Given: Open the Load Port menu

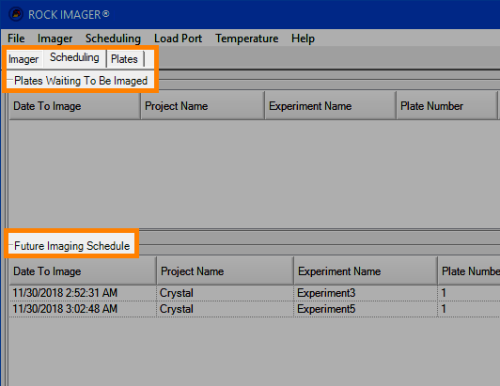Looking at the screenshot, I should 178,38.
